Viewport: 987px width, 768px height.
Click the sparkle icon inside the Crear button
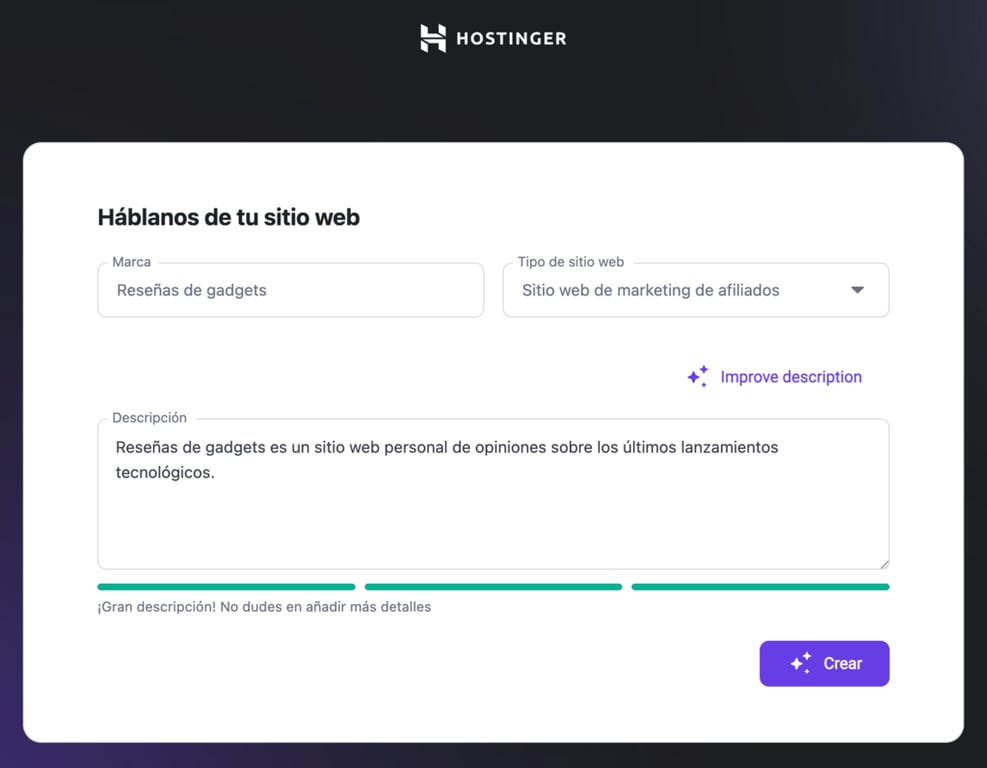pos(800,662)
